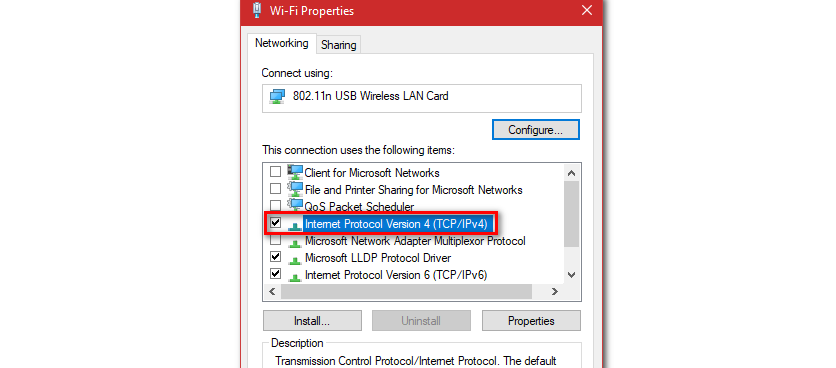Click the vertical scrollbar thumb in items list
The height and width of the screenshot is (368, 836).
point(572,214)
